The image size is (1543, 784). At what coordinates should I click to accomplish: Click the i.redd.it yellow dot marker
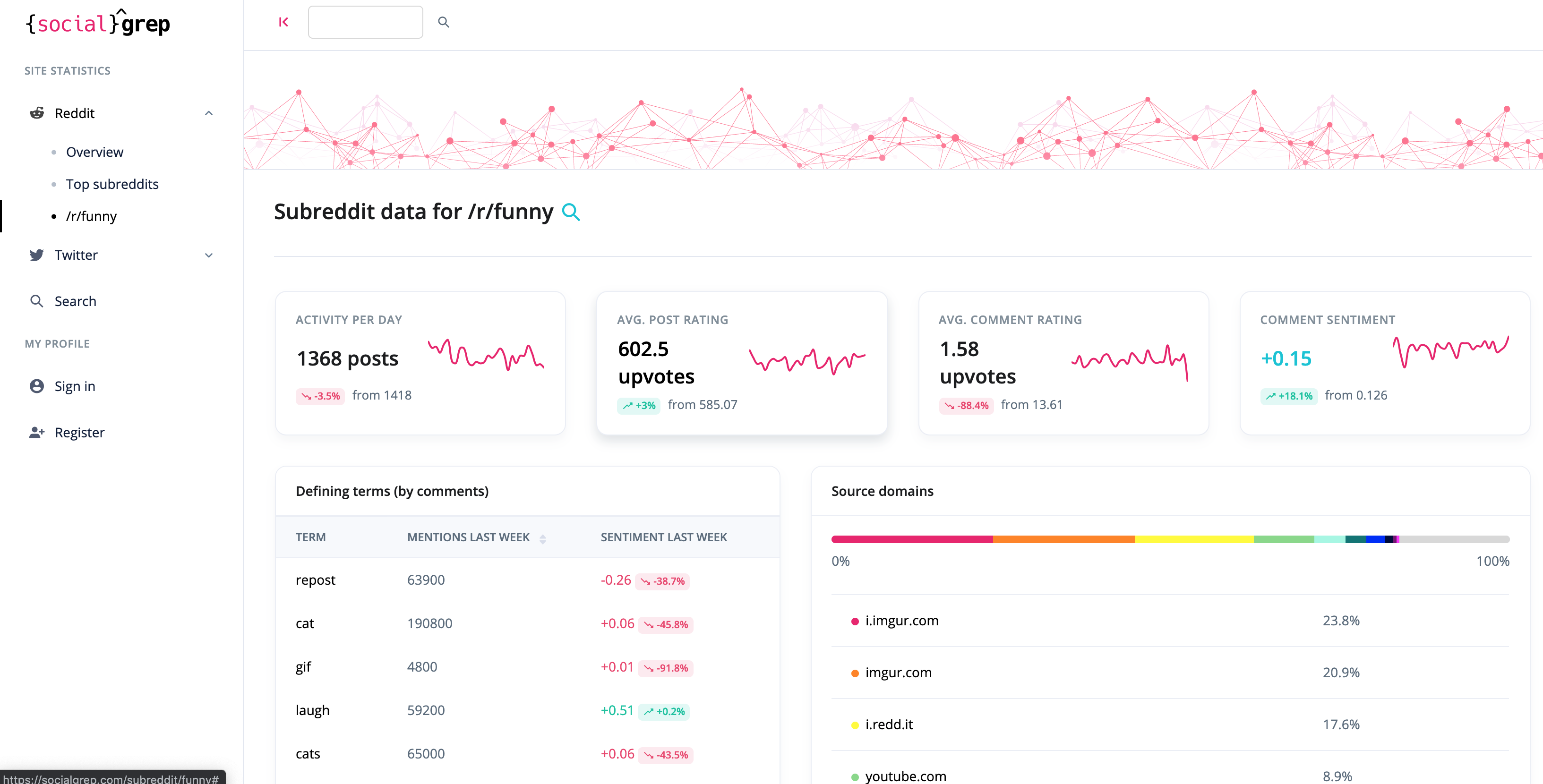click(x=854, y=724)
